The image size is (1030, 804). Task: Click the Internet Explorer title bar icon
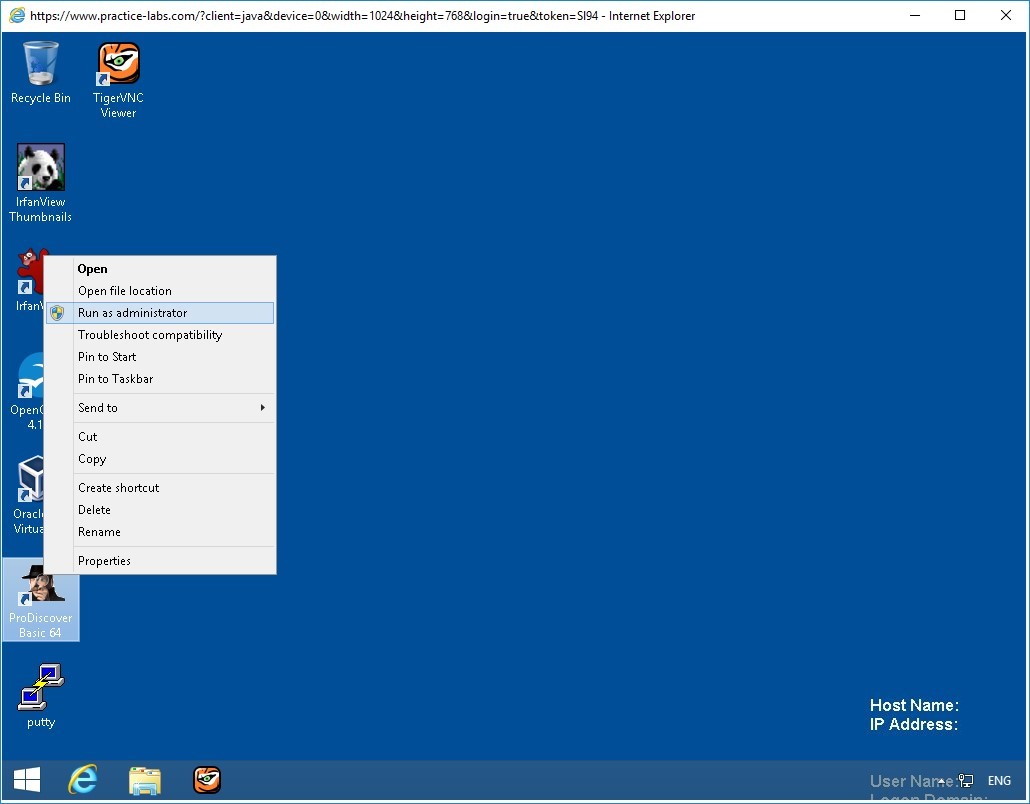tap(16, 15)
